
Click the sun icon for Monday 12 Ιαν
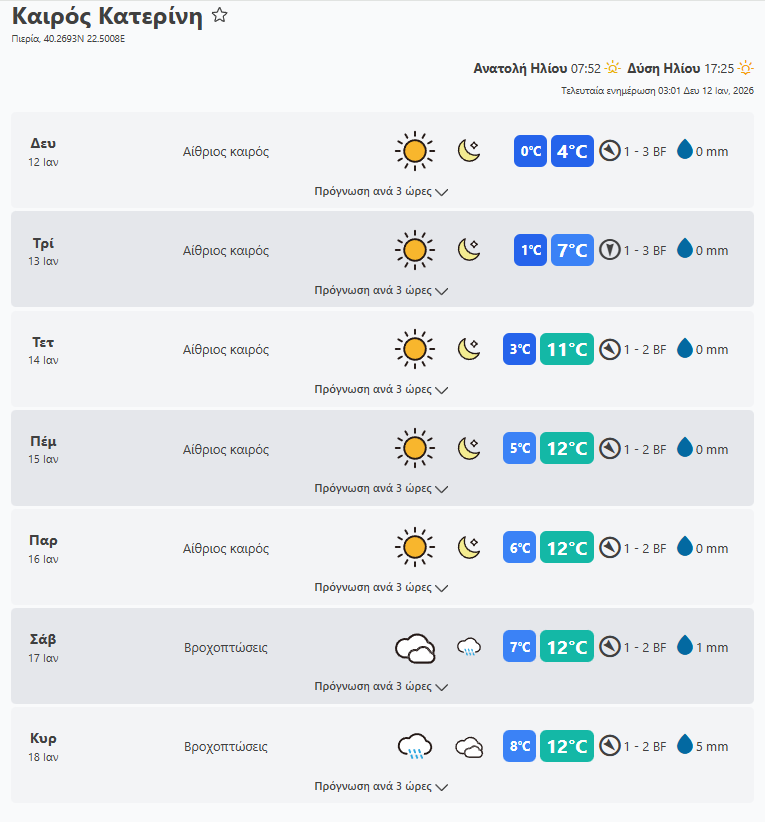click(414, 151)
